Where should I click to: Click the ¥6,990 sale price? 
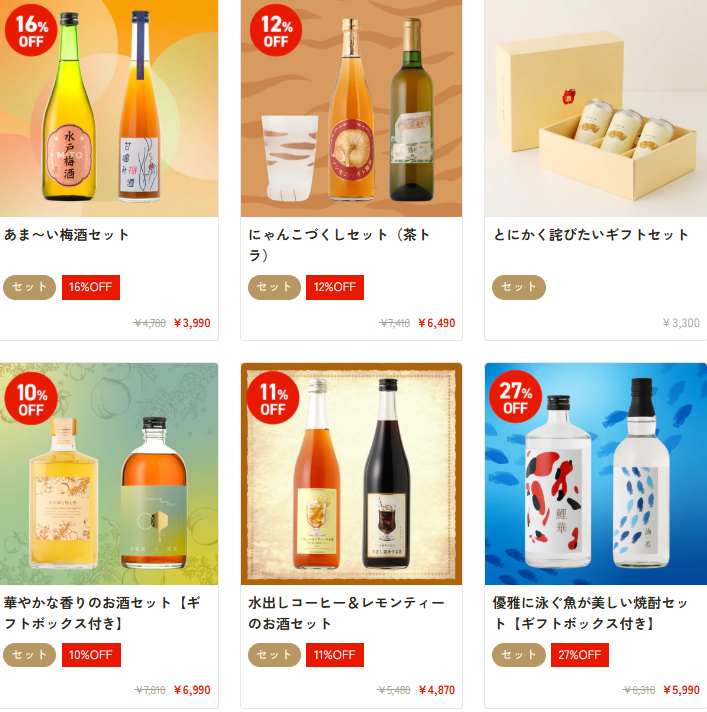192,690
